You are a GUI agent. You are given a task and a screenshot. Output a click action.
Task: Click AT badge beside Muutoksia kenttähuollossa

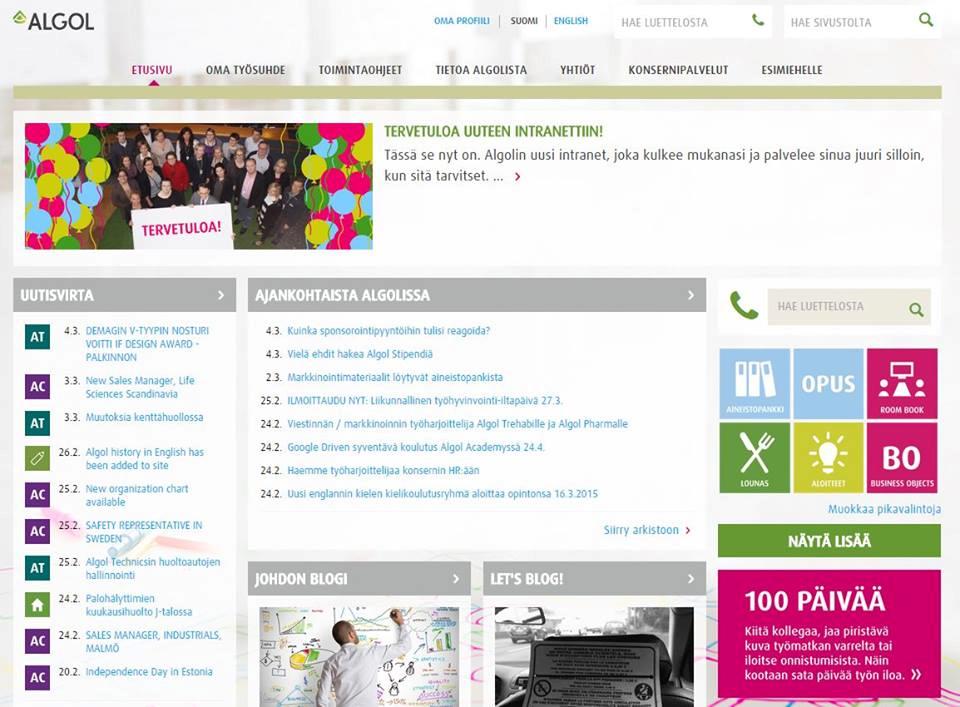[37, 423]
